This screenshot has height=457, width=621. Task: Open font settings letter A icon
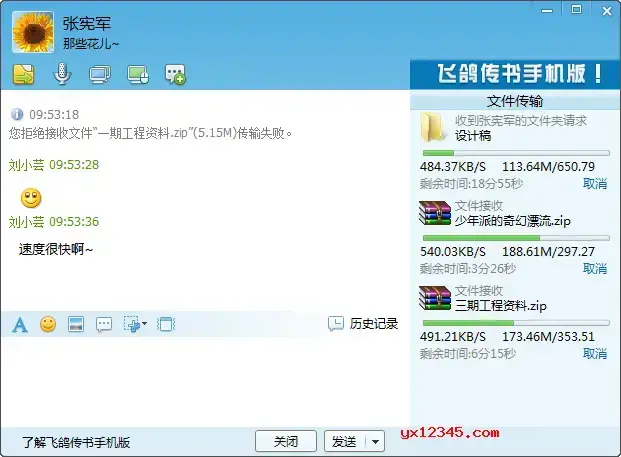(20, 325)
